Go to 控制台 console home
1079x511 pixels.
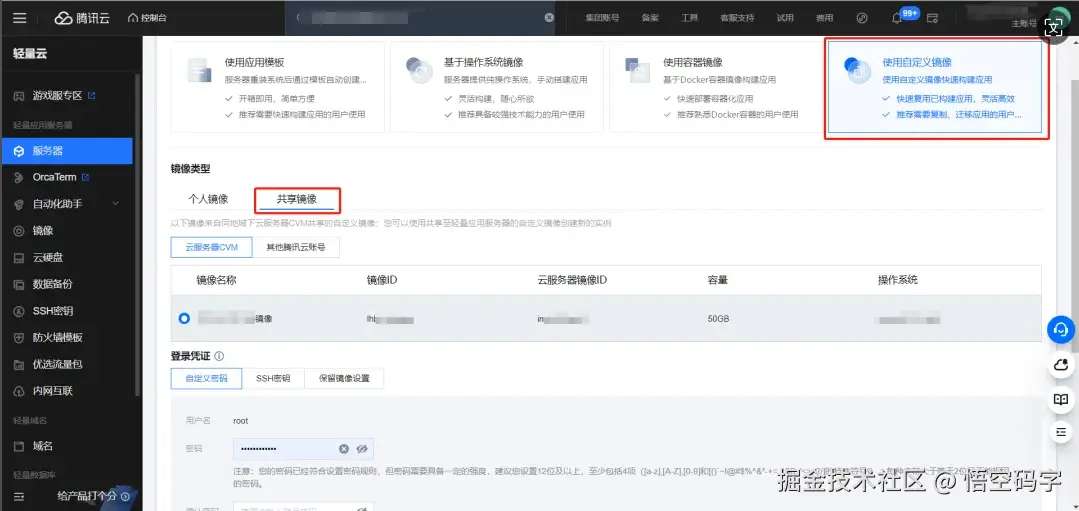147,18
